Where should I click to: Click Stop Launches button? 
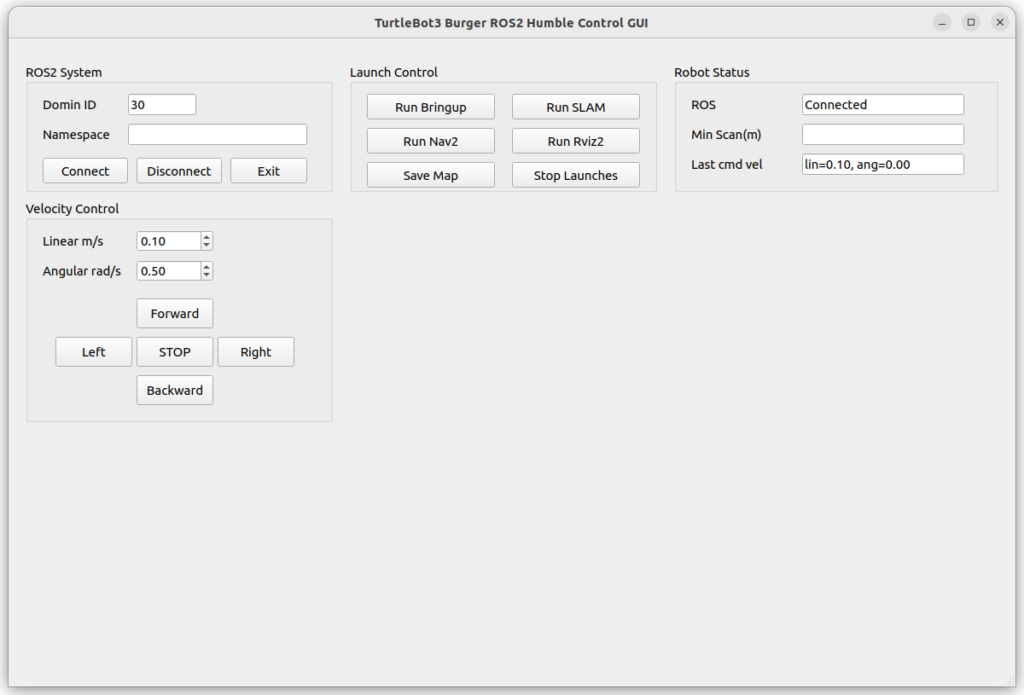click(575, 175)
